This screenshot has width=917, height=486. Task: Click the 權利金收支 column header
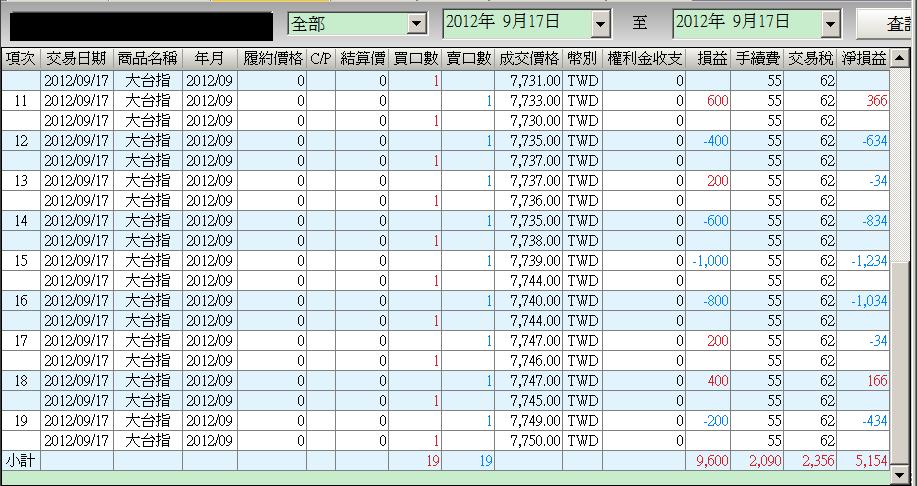click(643, 58)
